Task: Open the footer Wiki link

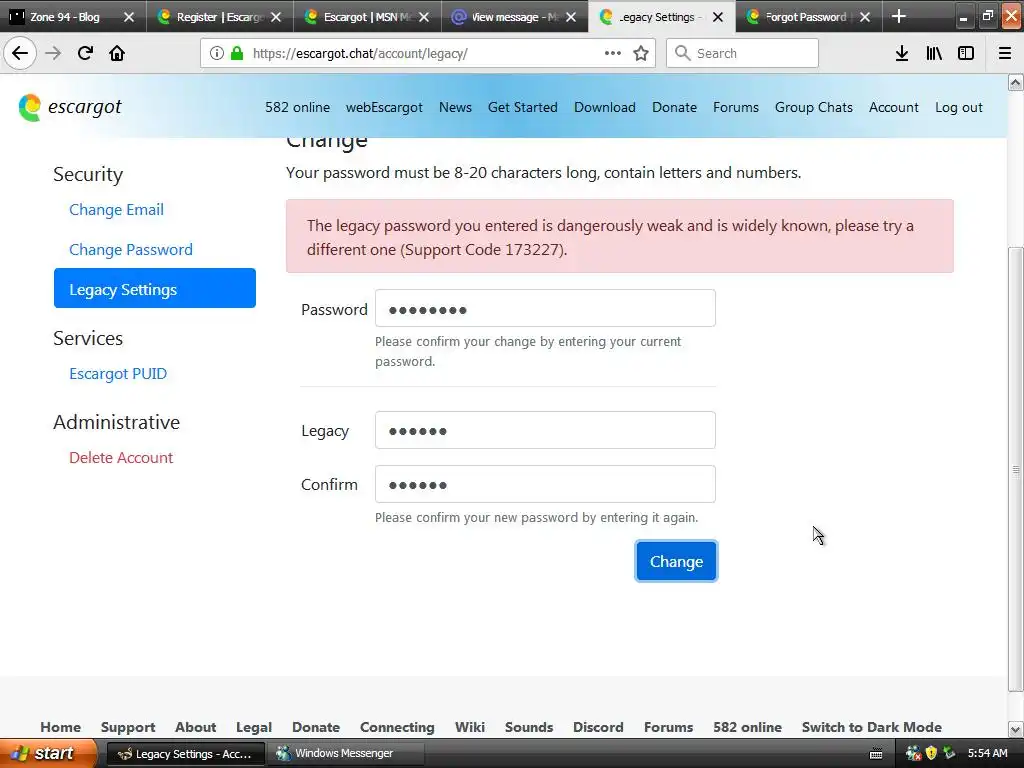Action: tap(470, 727)
